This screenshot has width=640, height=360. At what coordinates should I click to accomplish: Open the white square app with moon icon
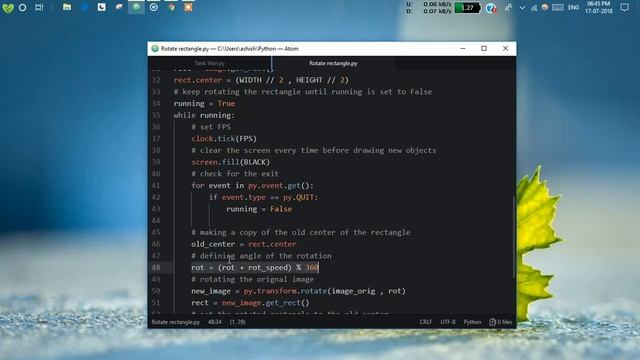pyautogui.click(x=102, y=7)
